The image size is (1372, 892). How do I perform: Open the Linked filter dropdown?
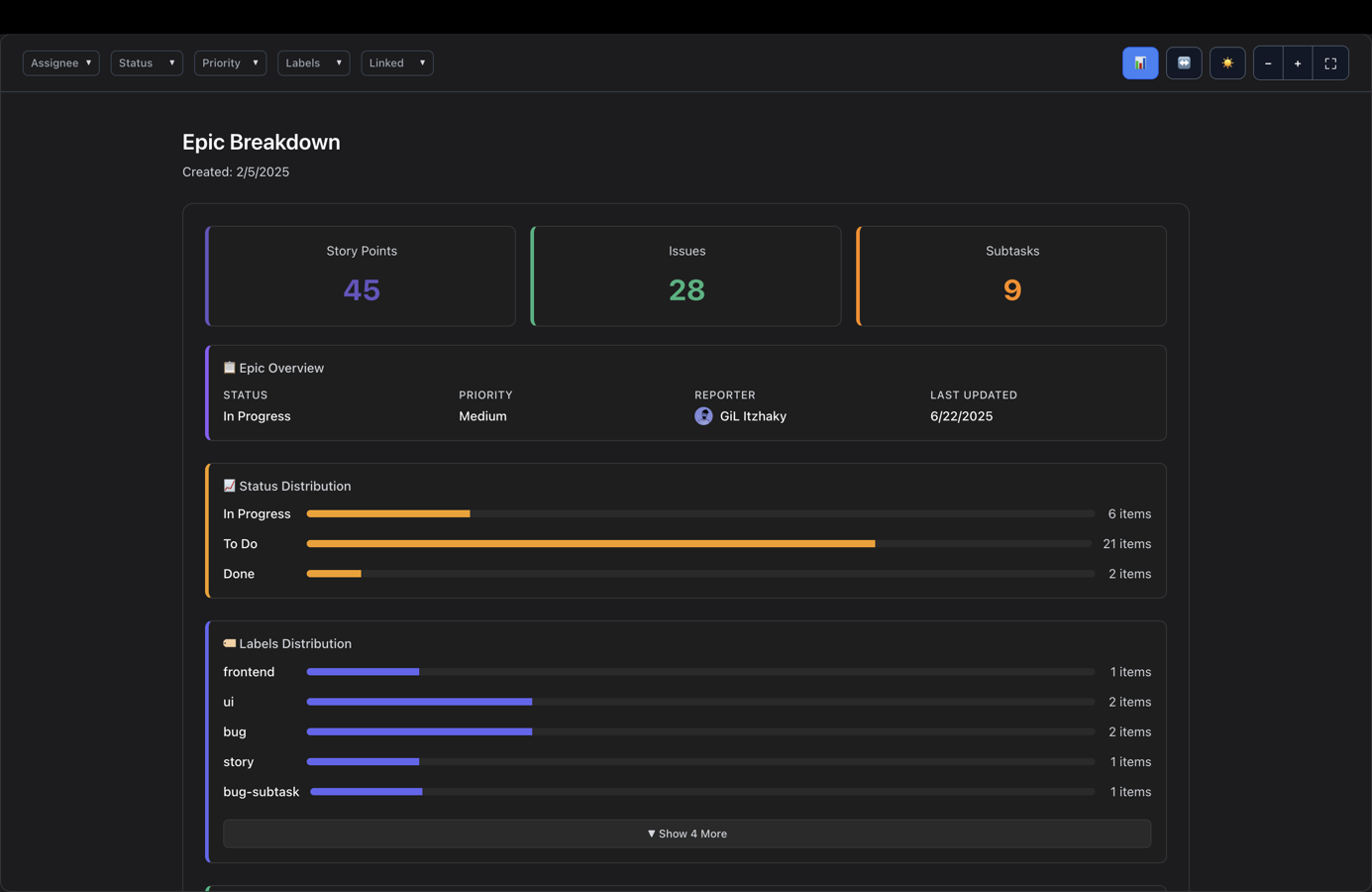tap(397, 62)
